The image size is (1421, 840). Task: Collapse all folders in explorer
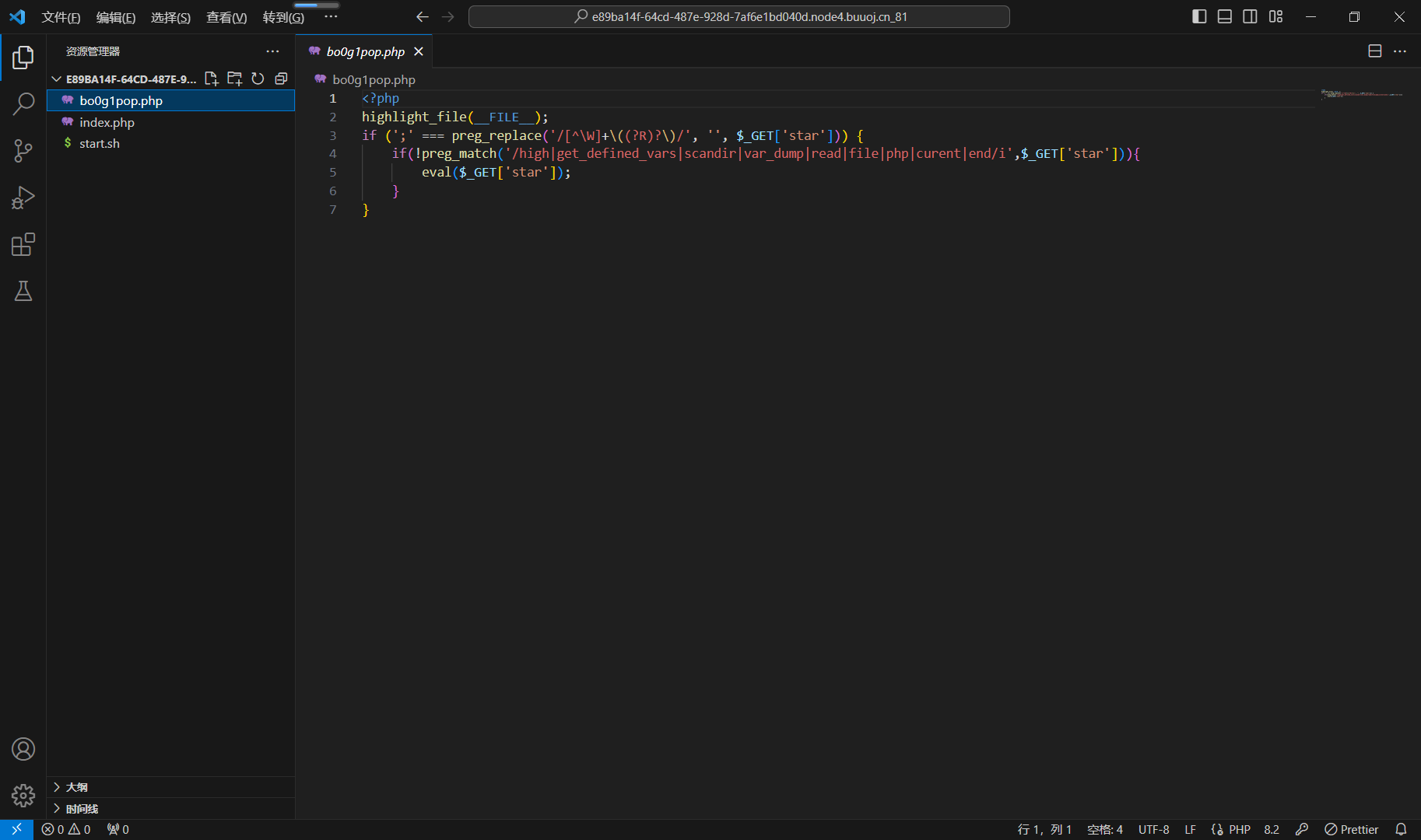281,79
